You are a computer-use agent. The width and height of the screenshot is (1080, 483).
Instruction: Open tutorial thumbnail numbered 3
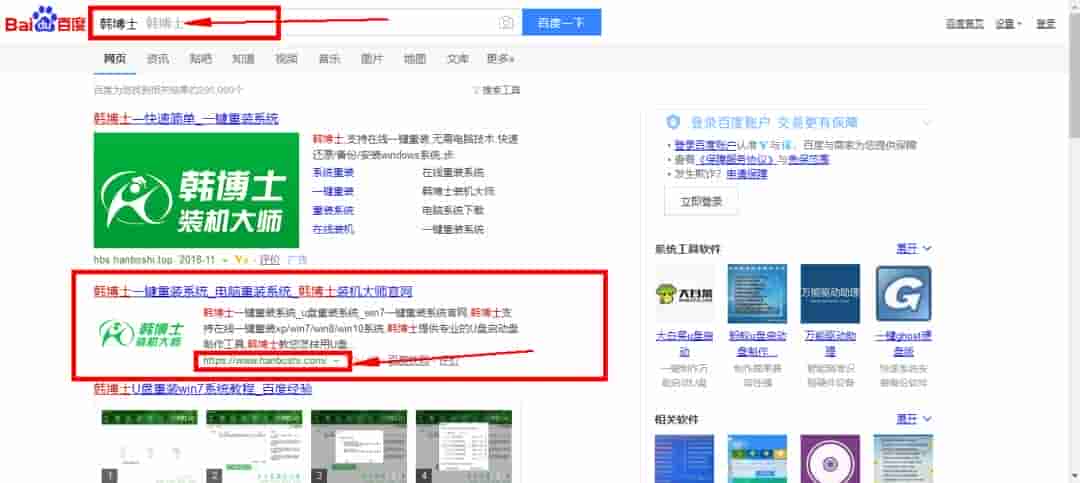(x=359, y=446)
